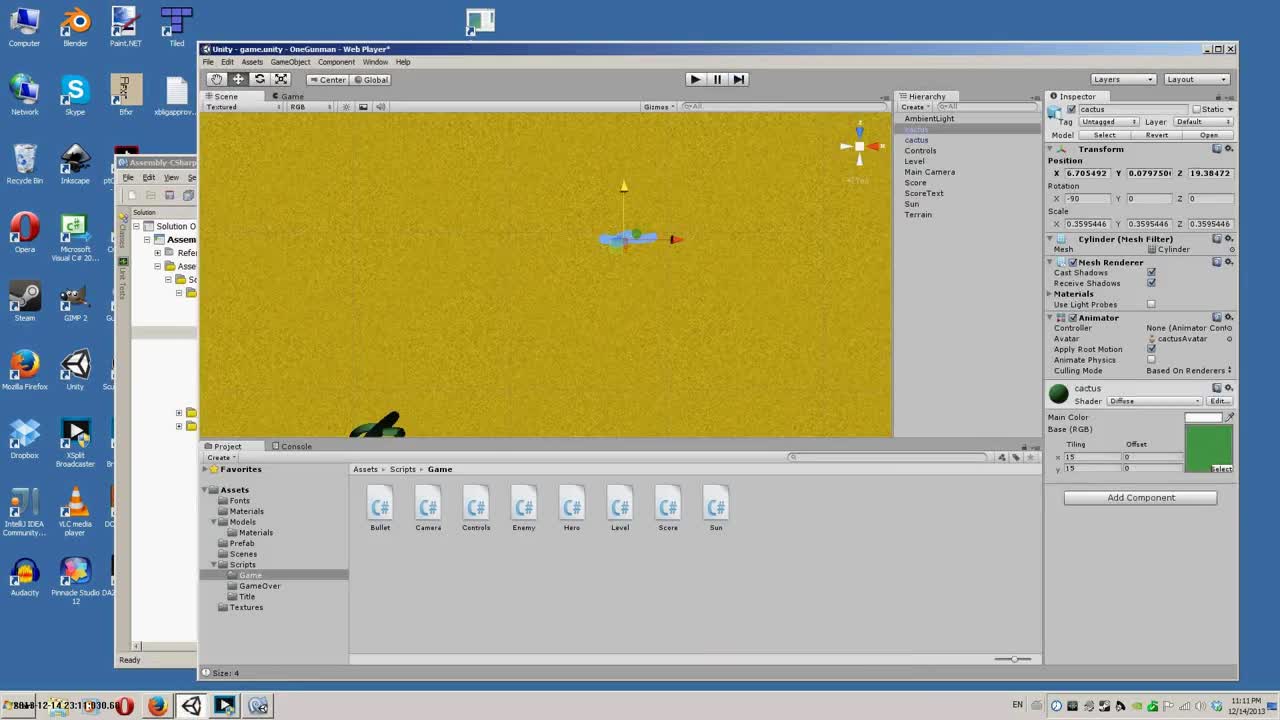
Task: Open the Shader dropdown (Diffuse)
Action: pos(1153,401)
